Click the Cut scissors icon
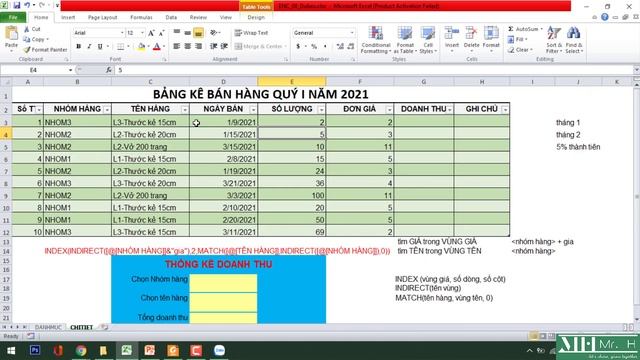 pyautogui.click(x=27, y=29)
